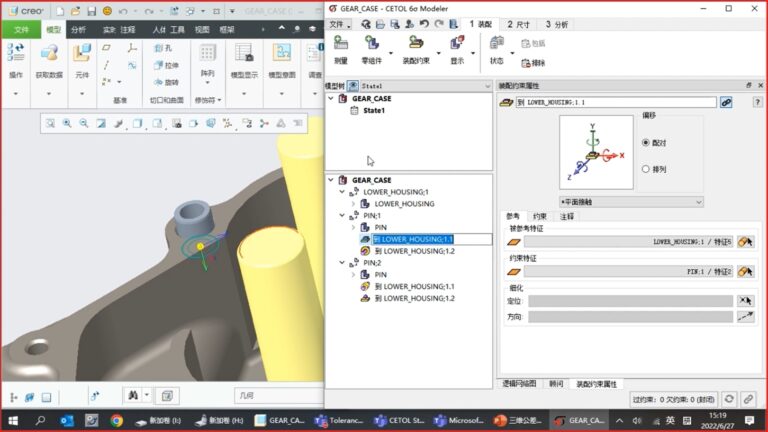Click Creo 模型意图 model intent icon
The image size is (768, 432).
(282, 53)
